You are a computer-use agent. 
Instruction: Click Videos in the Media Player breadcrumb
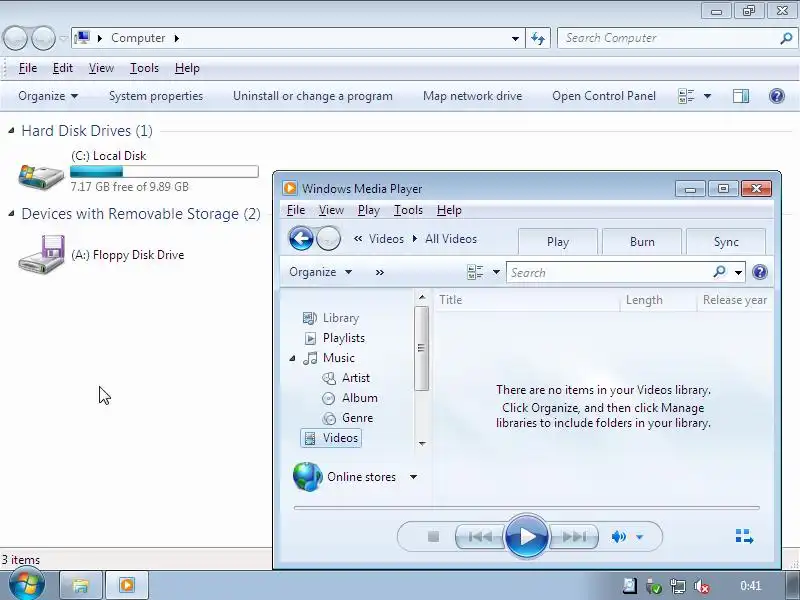click(x=386, y=239)
